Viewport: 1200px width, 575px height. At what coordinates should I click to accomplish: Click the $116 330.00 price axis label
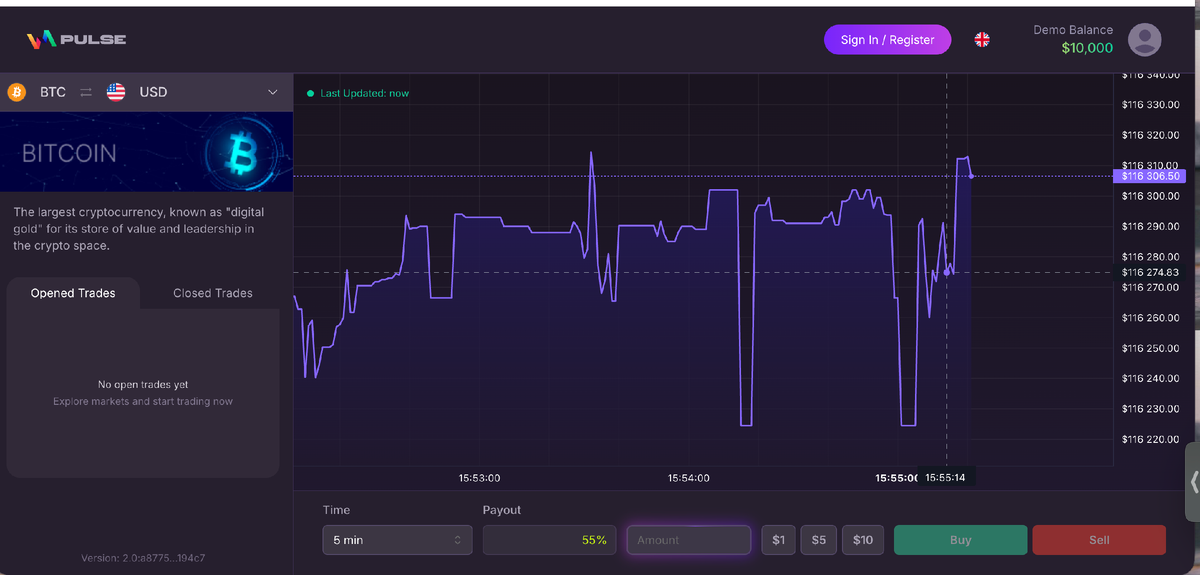pyautogui.click(x=1150, y=104)
